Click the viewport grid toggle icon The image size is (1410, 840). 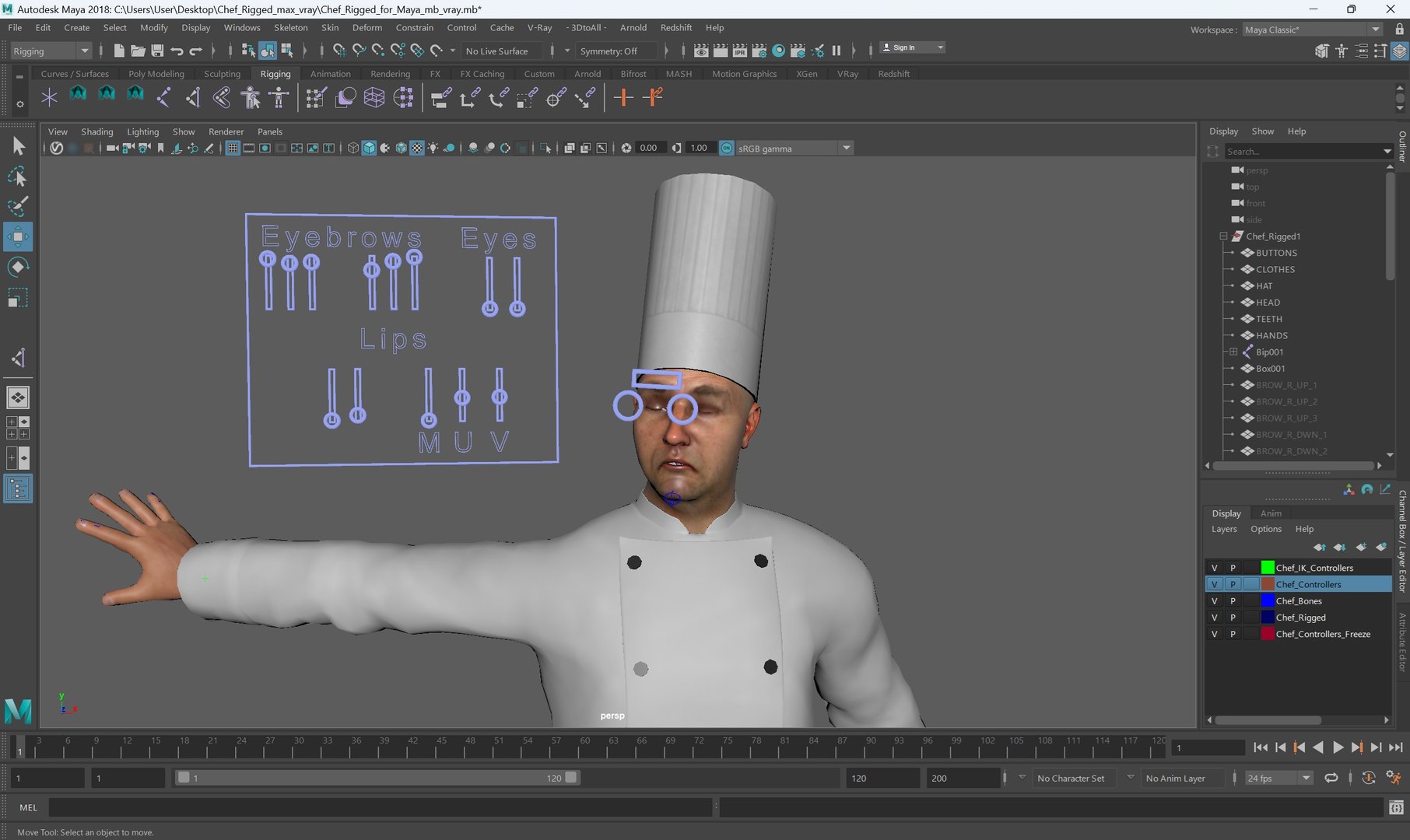point(232,148)
